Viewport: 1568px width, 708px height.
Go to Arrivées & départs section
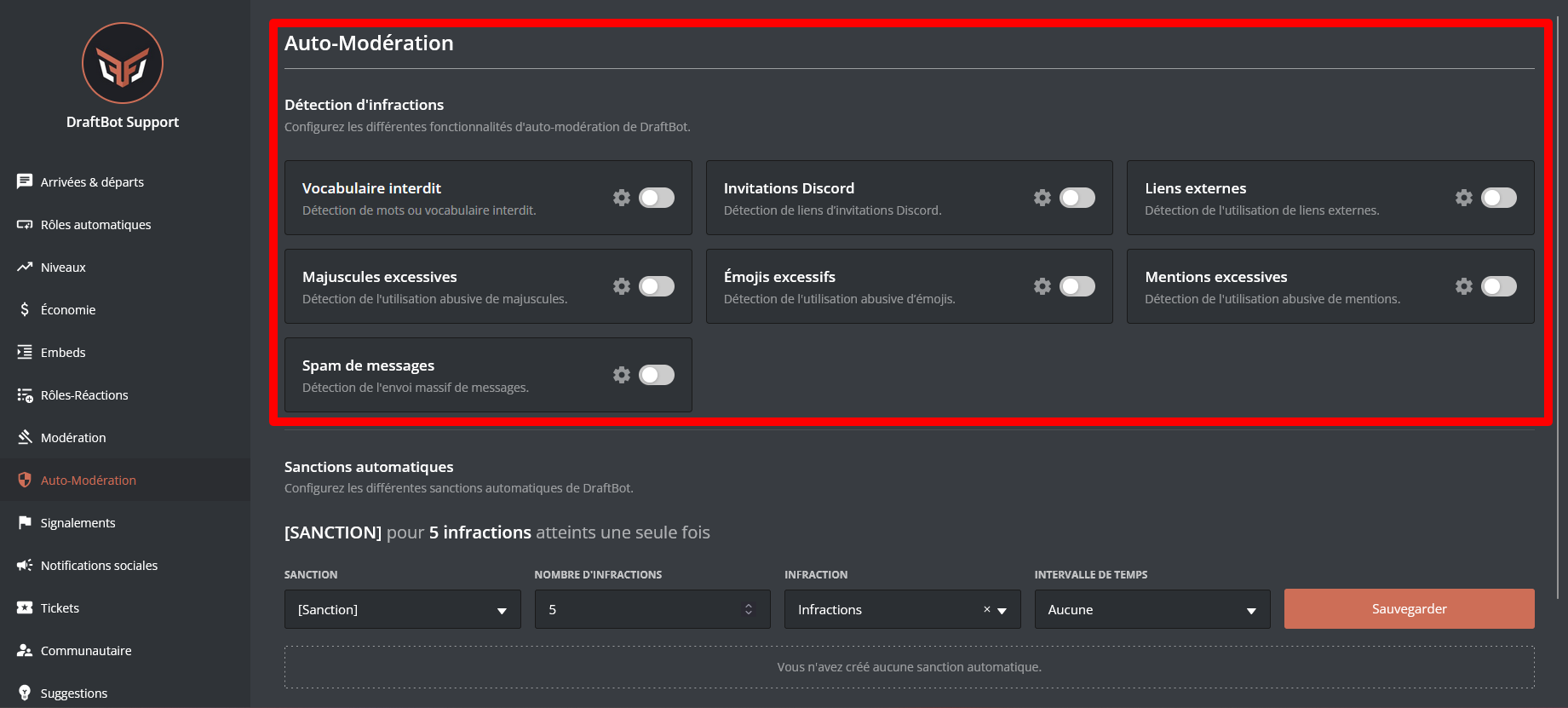(x=125, y=181)
